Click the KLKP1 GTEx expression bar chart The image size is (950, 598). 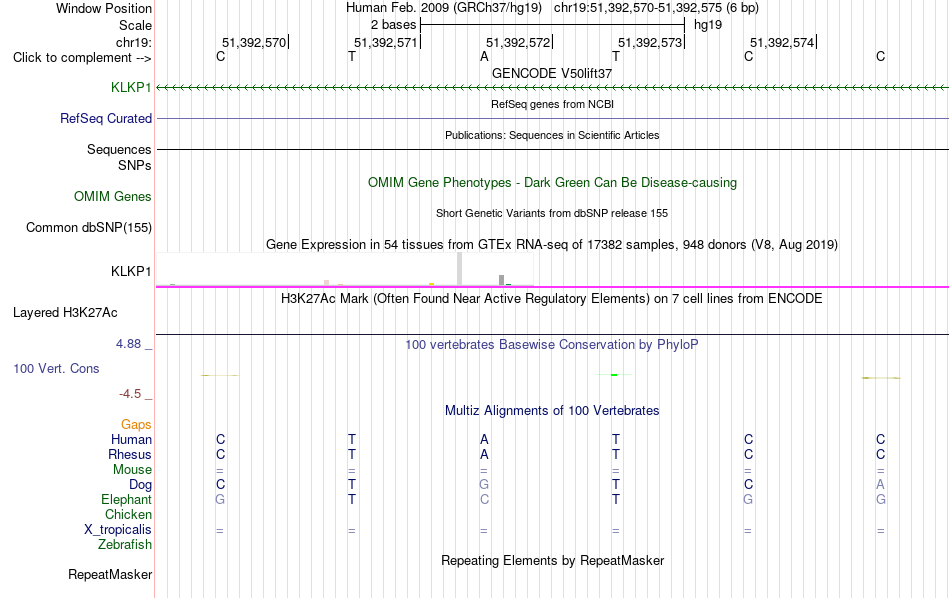point(345,269)
